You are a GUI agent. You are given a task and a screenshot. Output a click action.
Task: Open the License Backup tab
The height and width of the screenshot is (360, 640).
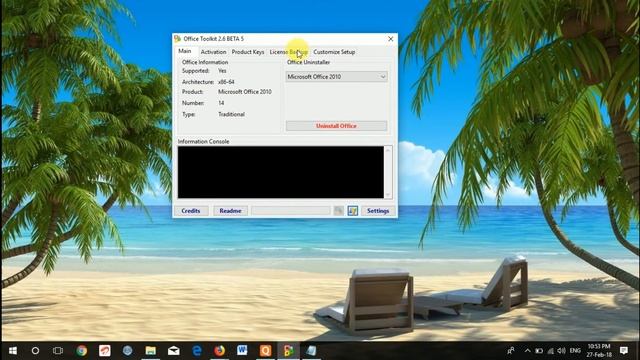click(289, 52)
